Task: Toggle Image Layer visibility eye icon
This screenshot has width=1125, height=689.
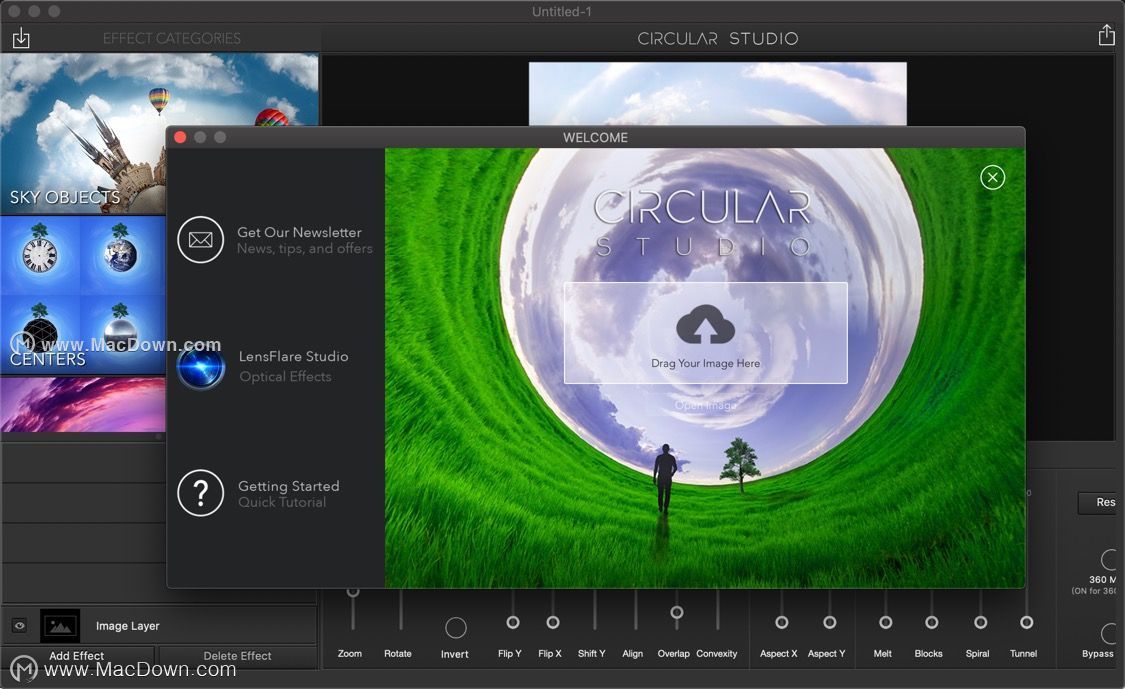Action: [19, 626]
